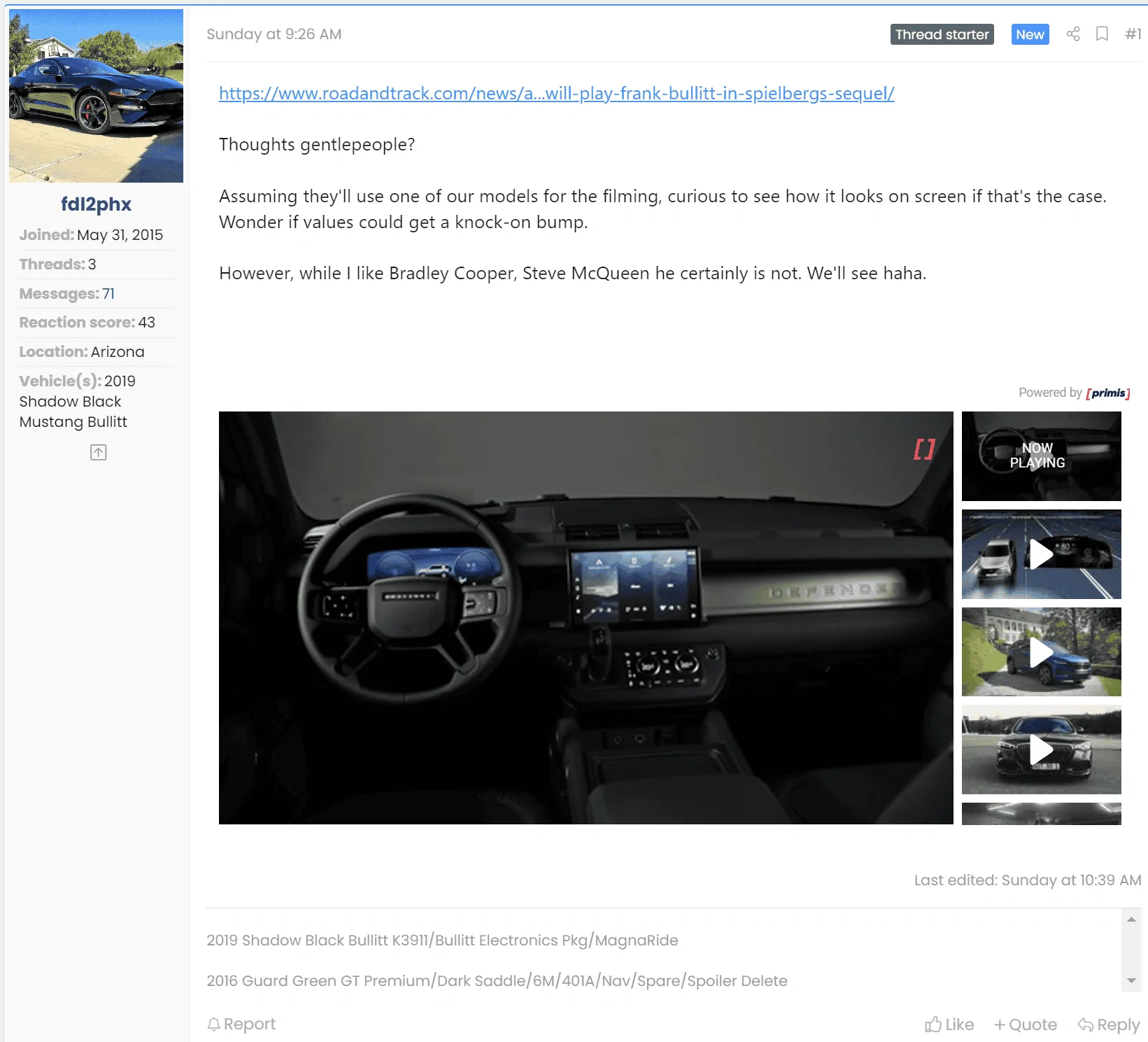Open the Road and Track article link
Viewport: 1148px width, 1042px height.
pos(557,93)
